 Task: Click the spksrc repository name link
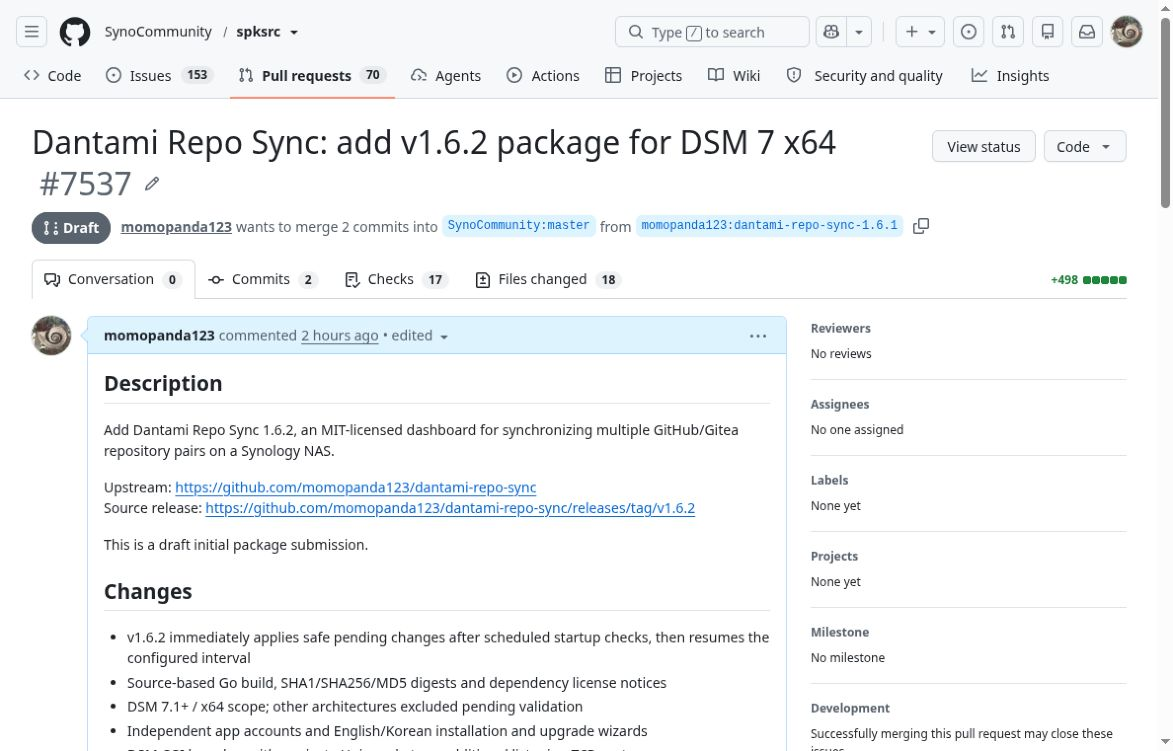point(258,32)
